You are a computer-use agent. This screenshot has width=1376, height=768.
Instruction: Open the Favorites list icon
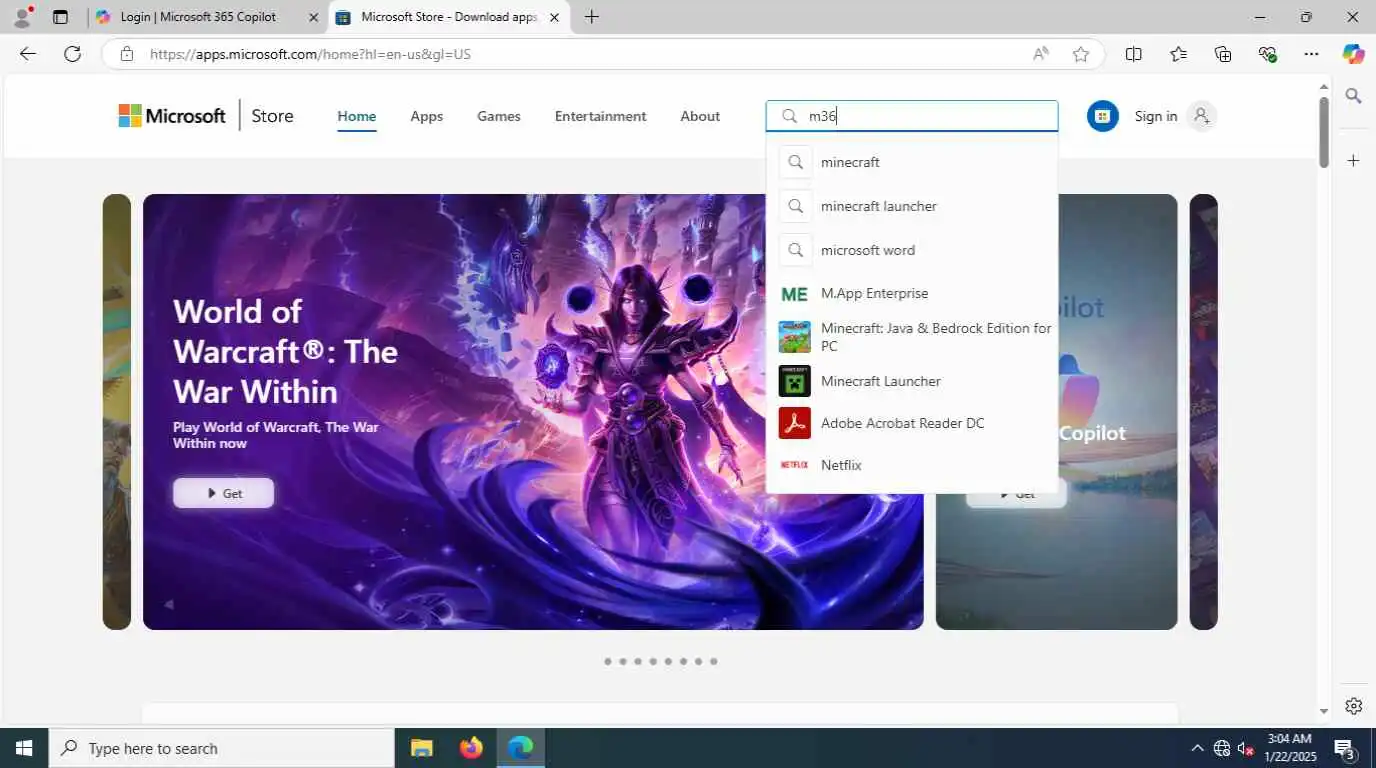(1178, 54)
